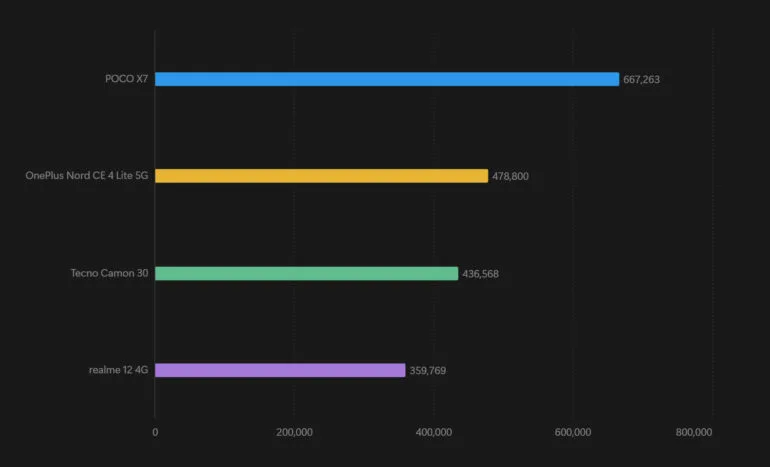Select the 'POCO X7' axis label
Screen dimensions: 770x467
tap(126, 79)
